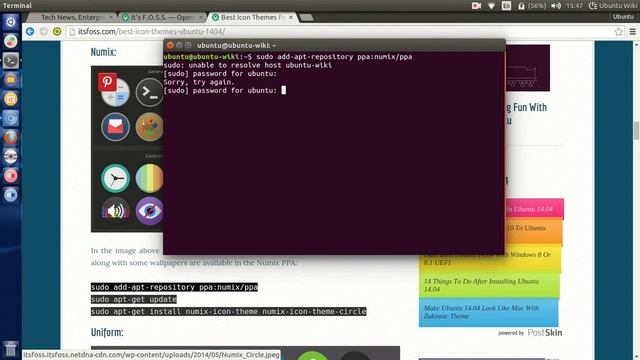Open the Ubuntu Wiki session menu

(x=613, y=6)
